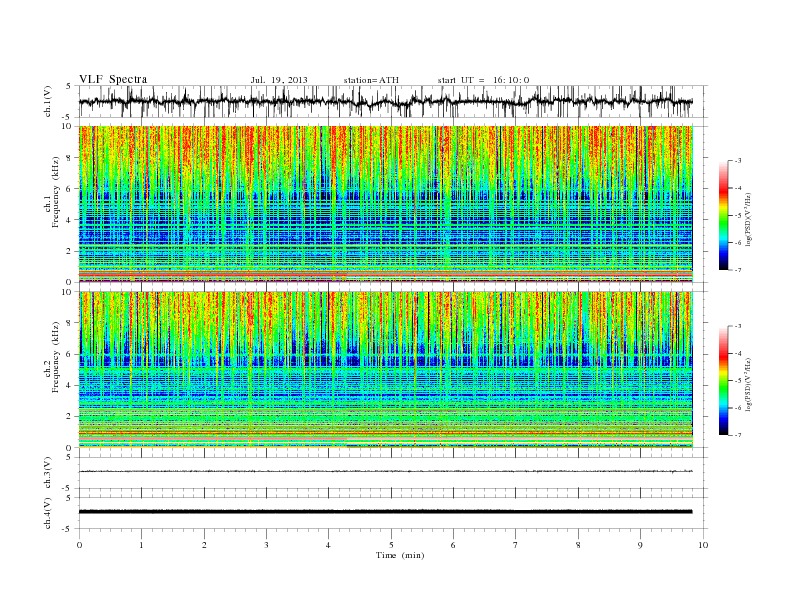Viewport: 792px width, 612px height.
Task: Click the "Time (min)" axis label
Action: (400, 555)
